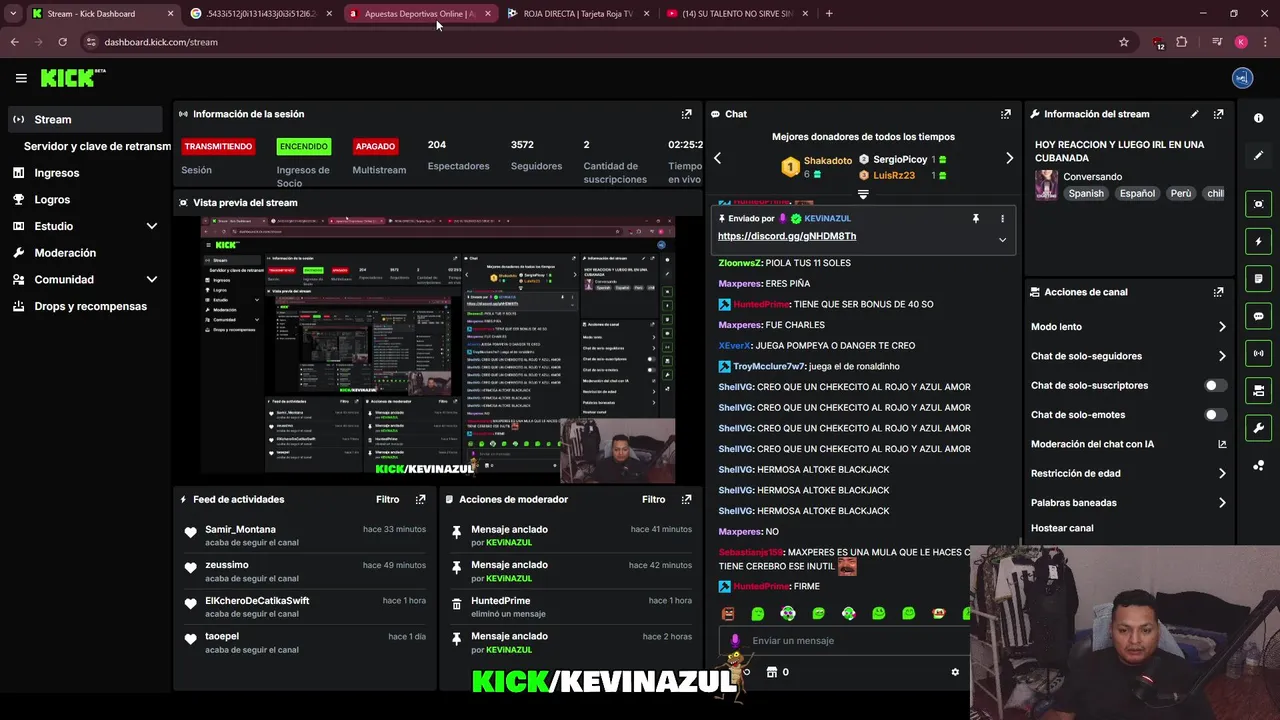Screen dimensions: 1280x720
Task: Click the Perú tag
Action: [x=1180, y=194]
